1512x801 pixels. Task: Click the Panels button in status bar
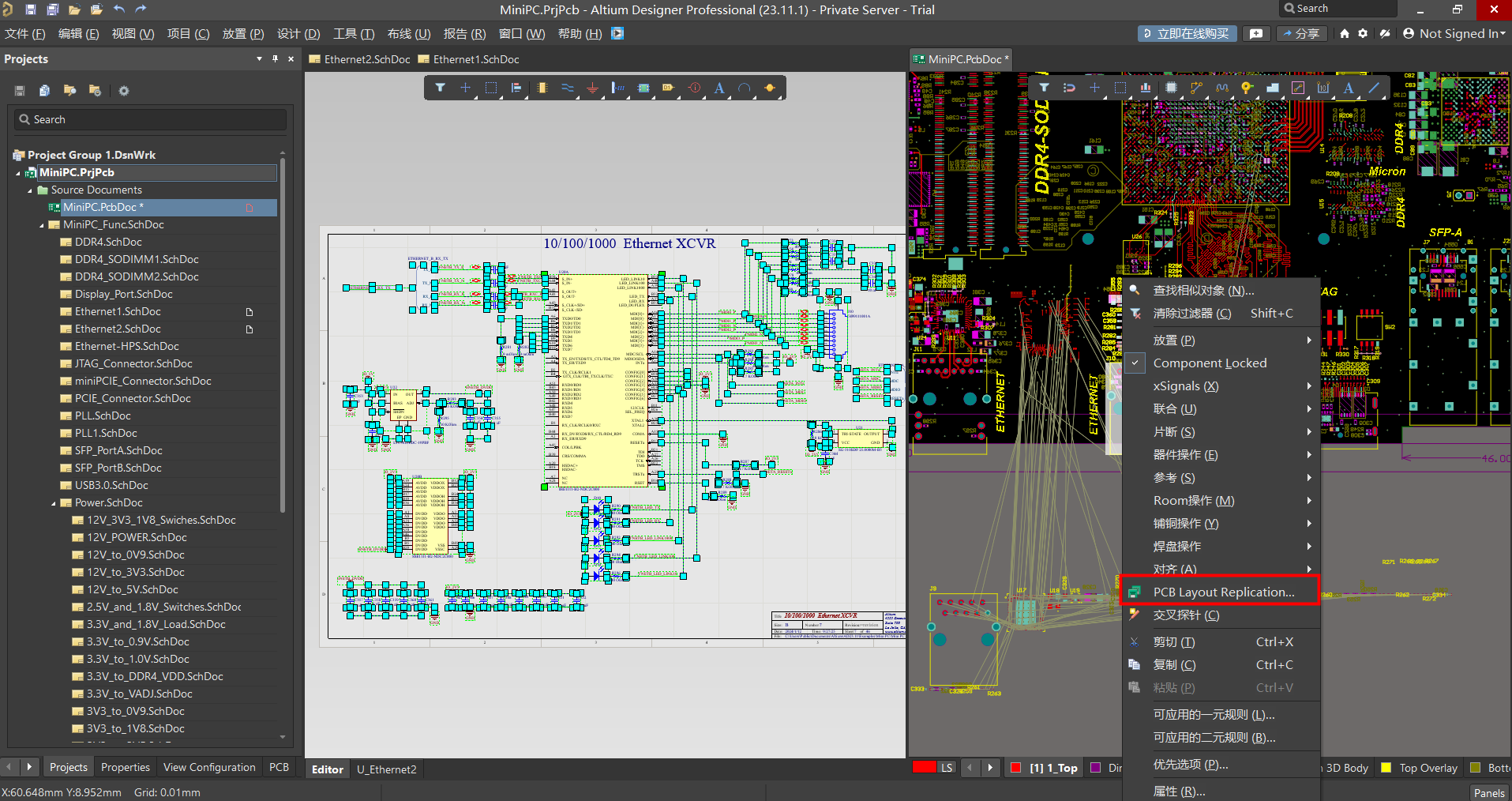(x=1488, y=792)
